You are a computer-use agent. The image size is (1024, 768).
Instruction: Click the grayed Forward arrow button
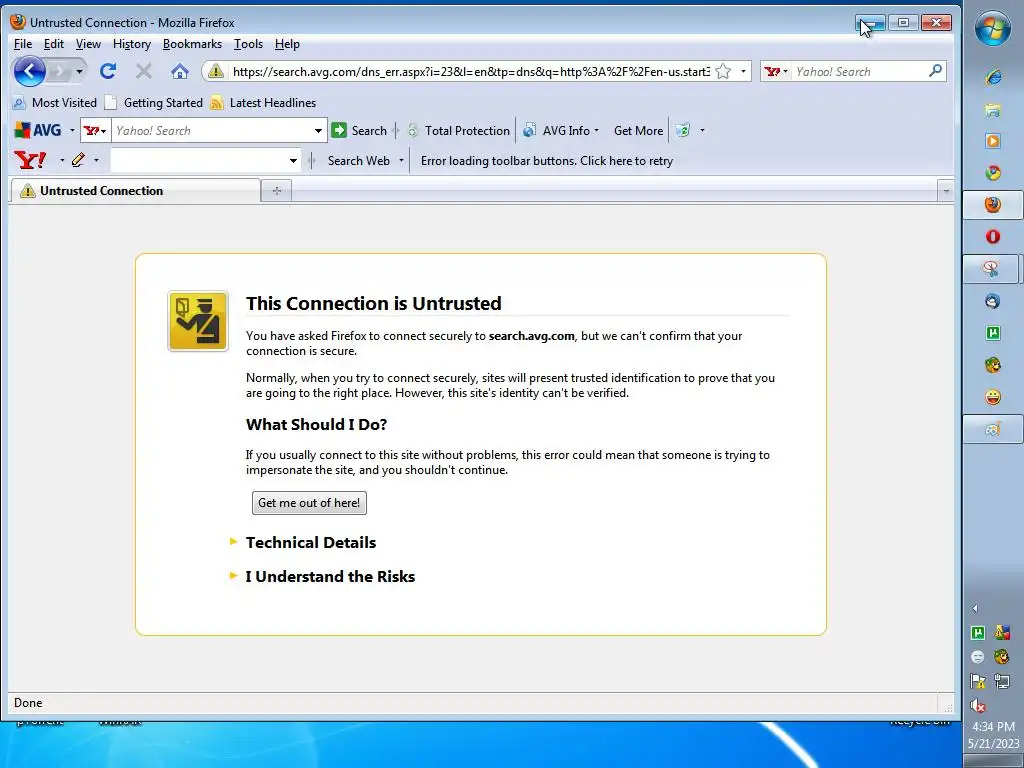click(59, 71)
